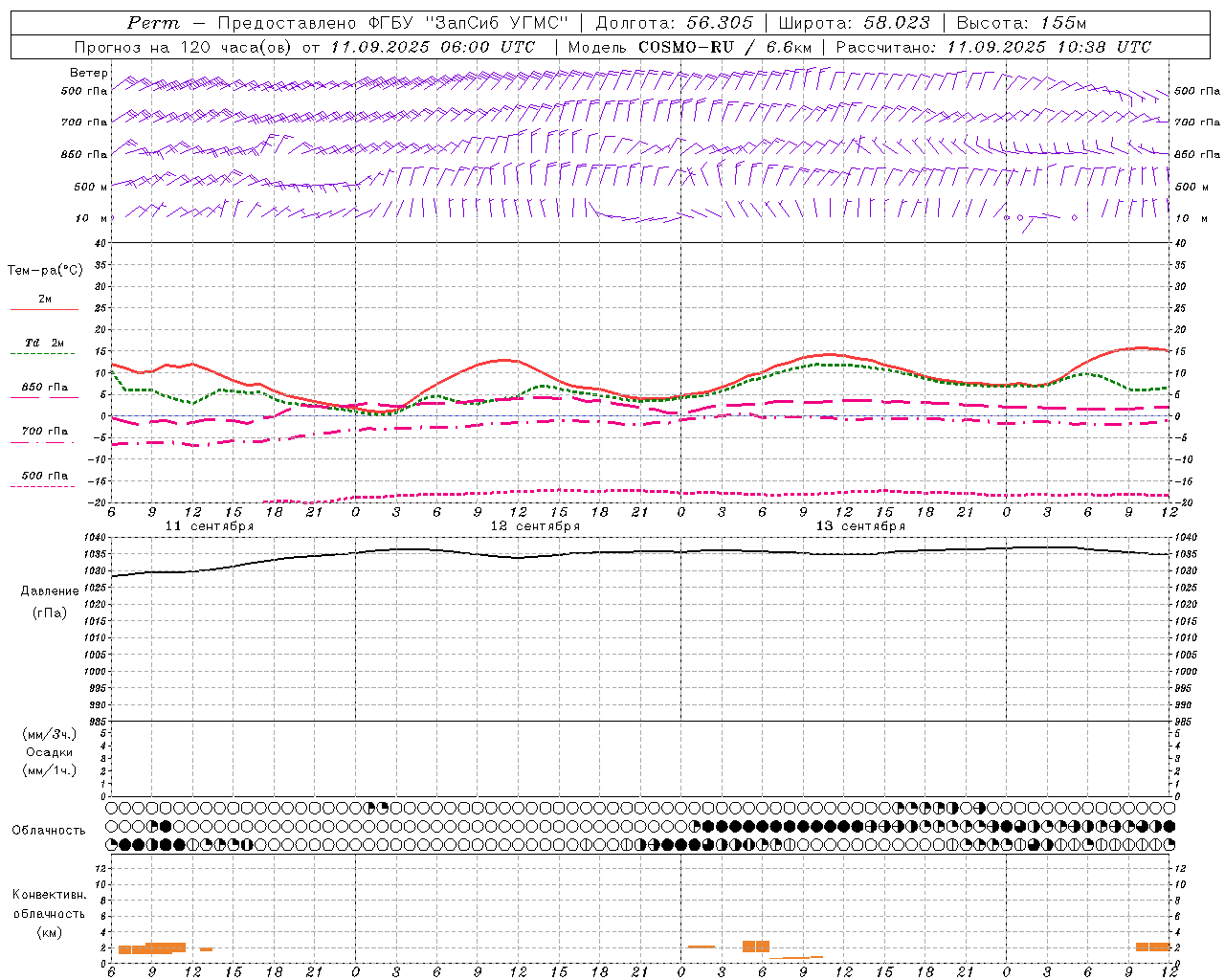Click the "Ветер" wind section label

click(89, 73)
